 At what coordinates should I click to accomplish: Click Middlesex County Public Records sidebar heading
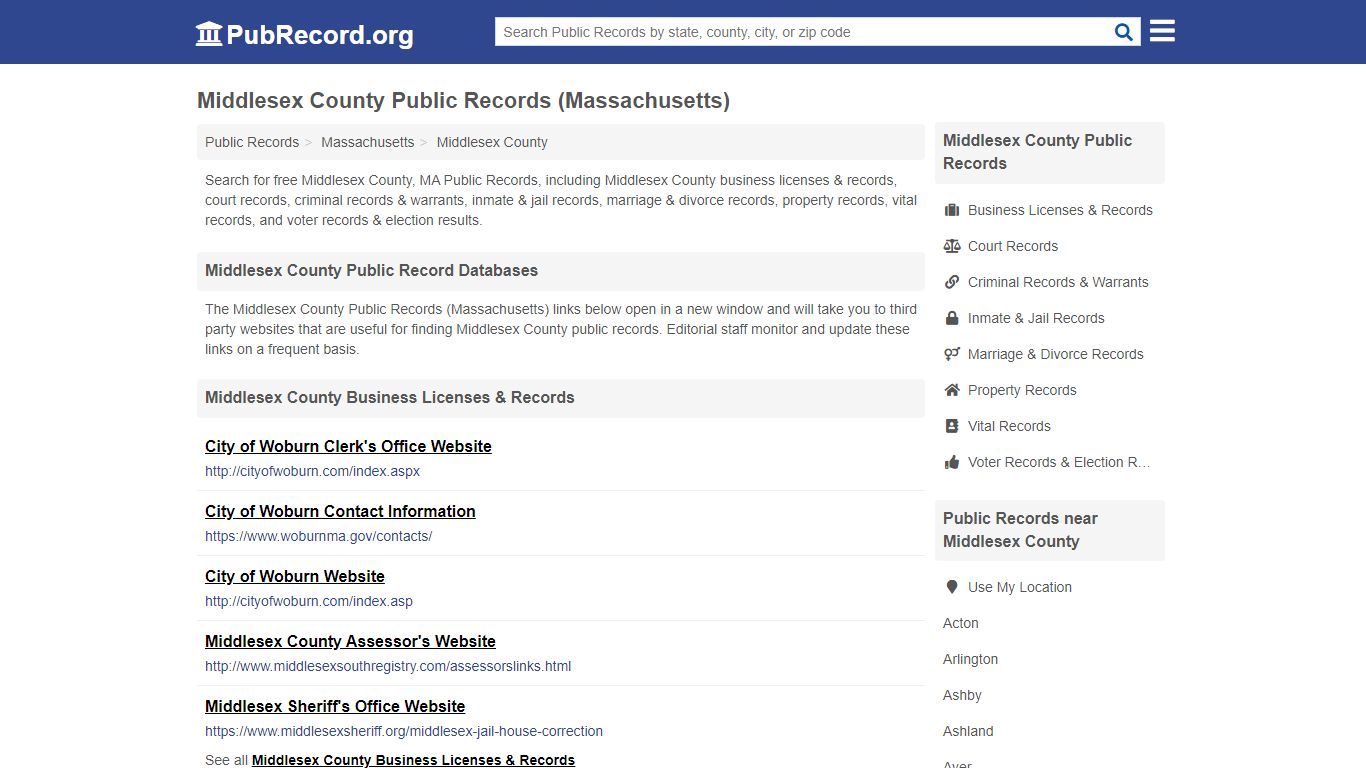(1037, 152)
